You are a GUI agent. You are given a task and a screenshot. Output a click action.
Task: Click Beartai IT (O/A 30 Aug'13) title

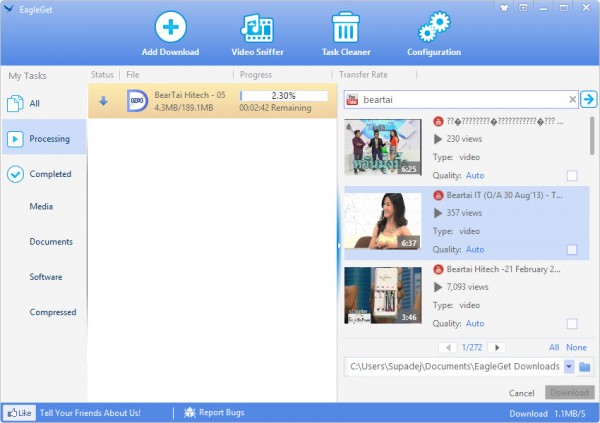pyautogui.click(x=504, y=195)
